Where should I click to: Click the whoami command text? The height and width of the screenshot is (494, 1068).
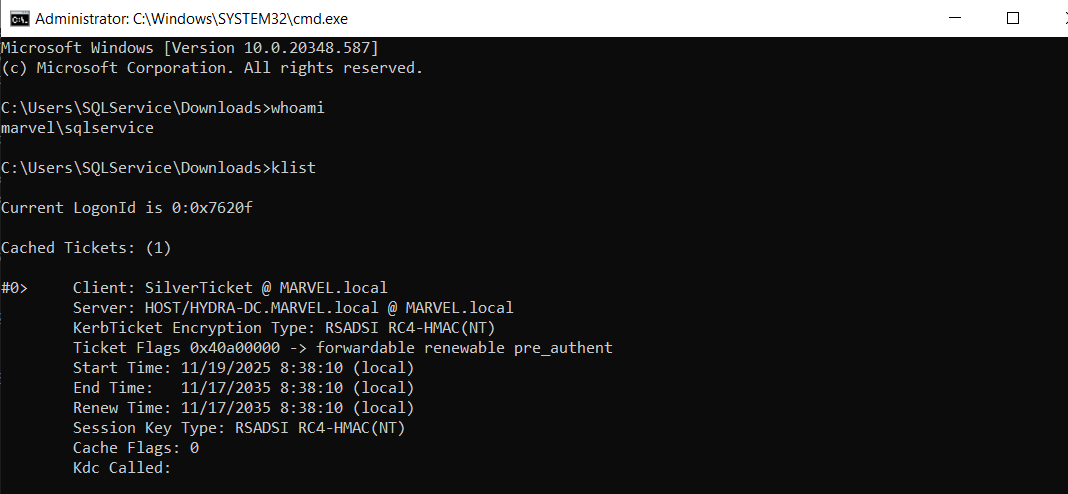[298, 108]
